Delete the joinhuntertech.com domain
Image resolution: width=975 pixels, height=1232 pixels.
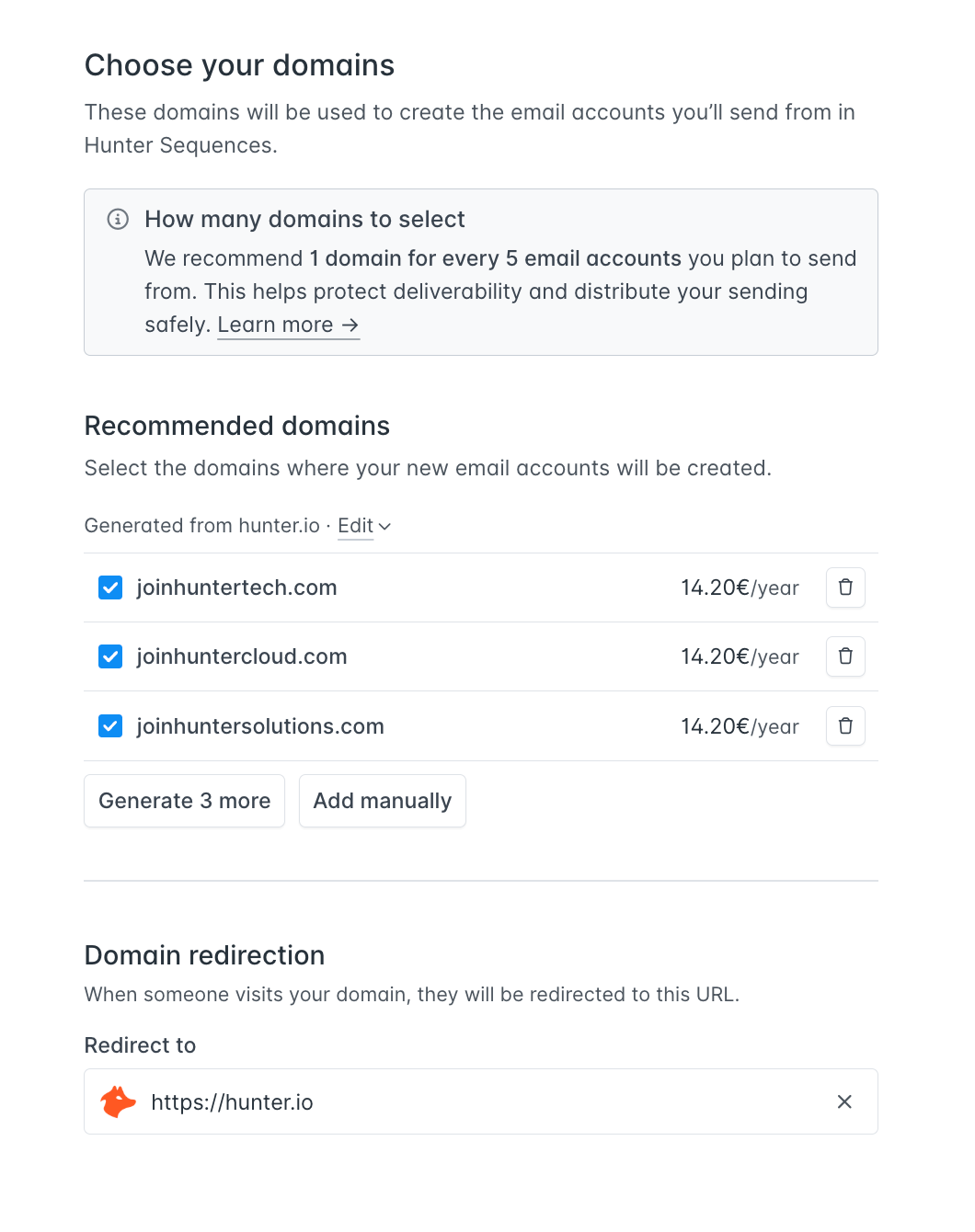(845, 587)
